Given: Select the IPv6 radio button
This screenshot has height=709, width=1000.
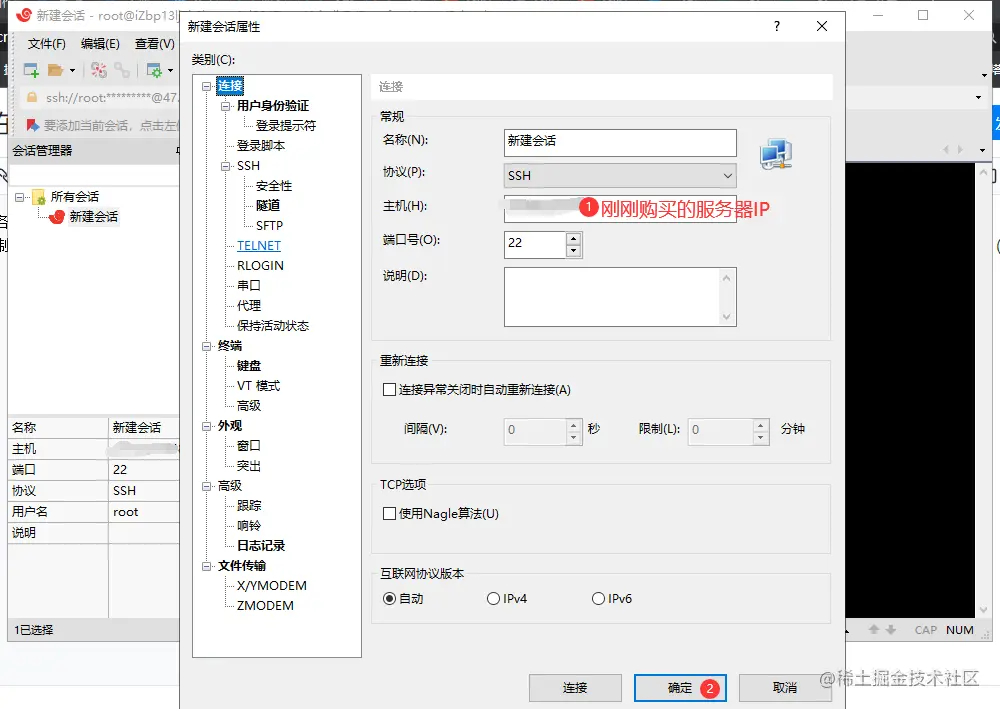Looking at the screenshot, I should [x=598, y=599].
